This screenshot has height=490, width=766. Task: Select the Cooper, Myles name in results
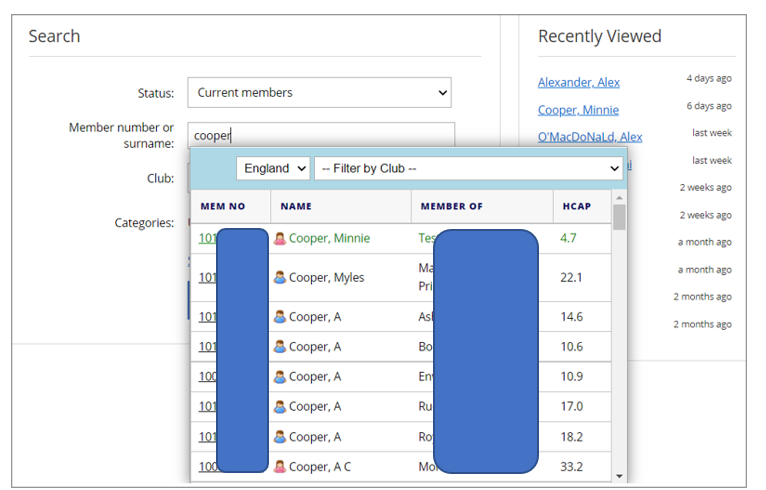(326, 277)
